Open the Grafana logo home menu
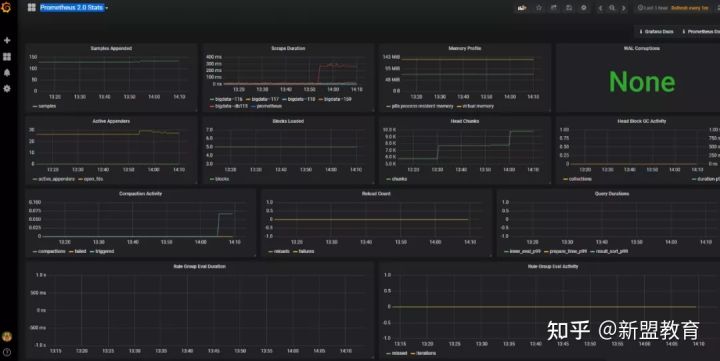The image size is (720, 361). [6, 7]
